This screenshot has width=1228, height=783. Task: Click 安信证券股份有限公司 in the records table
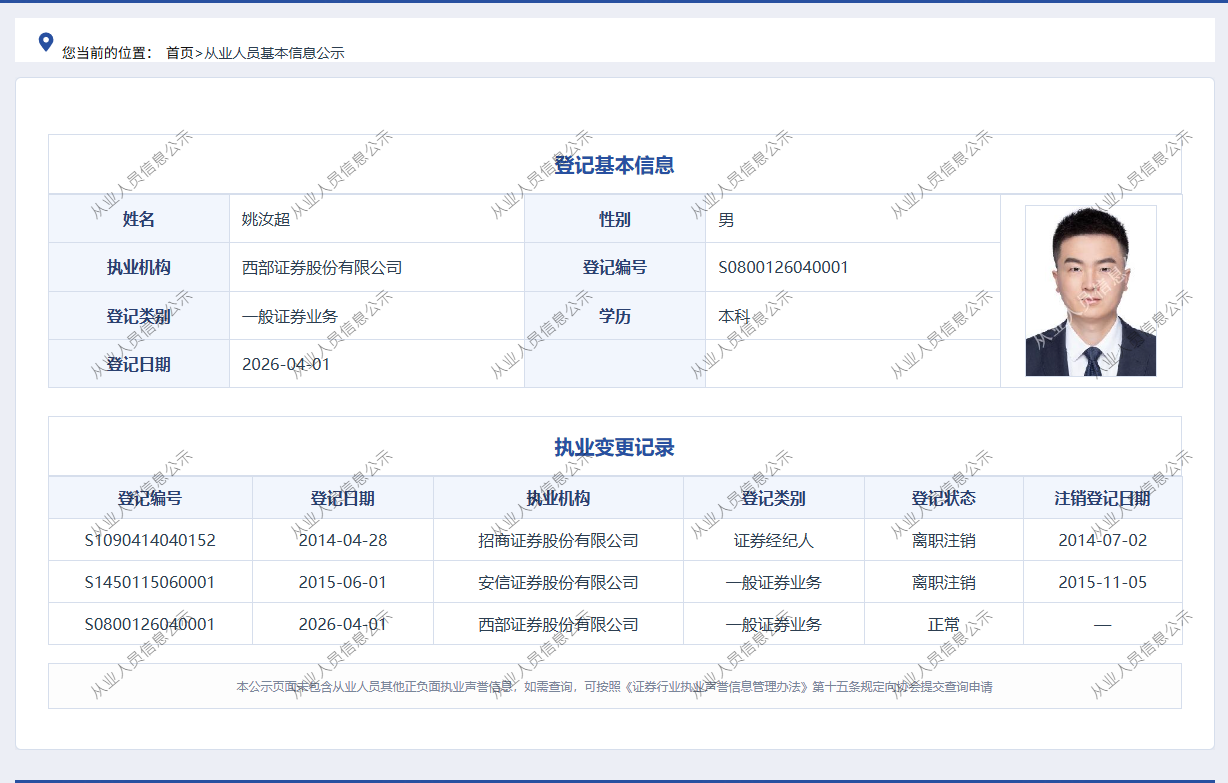point(558,582)
